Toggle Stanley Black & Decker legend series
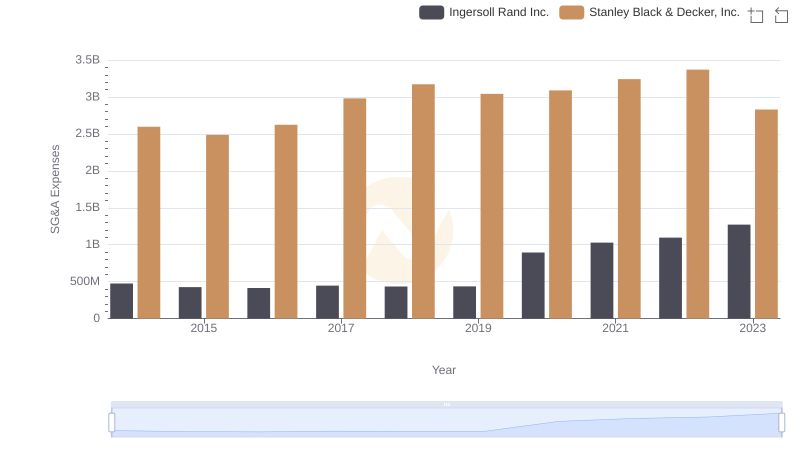Viewport: 800px width, 461px height. pos(649,12)
